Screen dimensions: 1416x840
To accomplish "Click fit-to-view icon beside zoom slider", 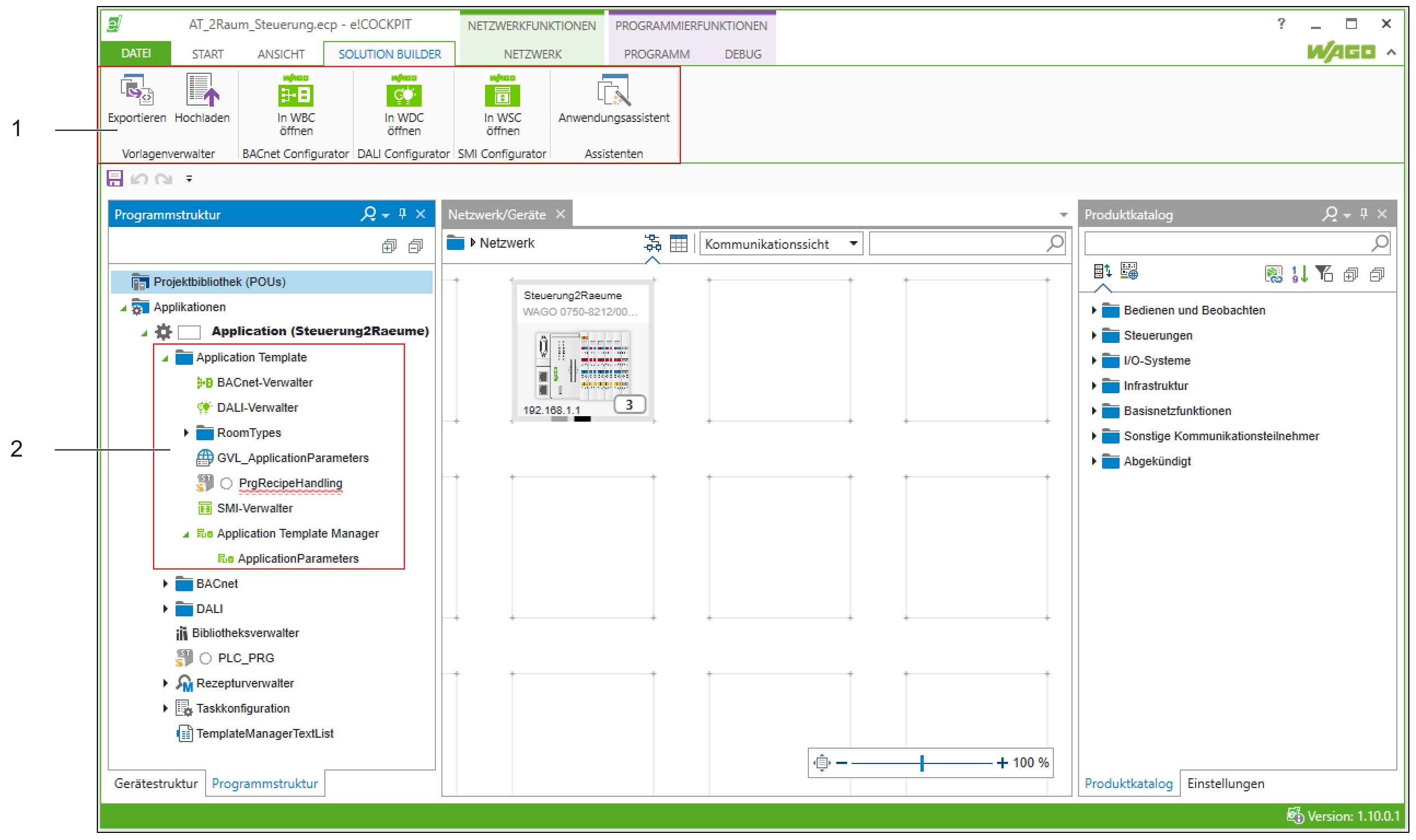I will coord(821,763).
